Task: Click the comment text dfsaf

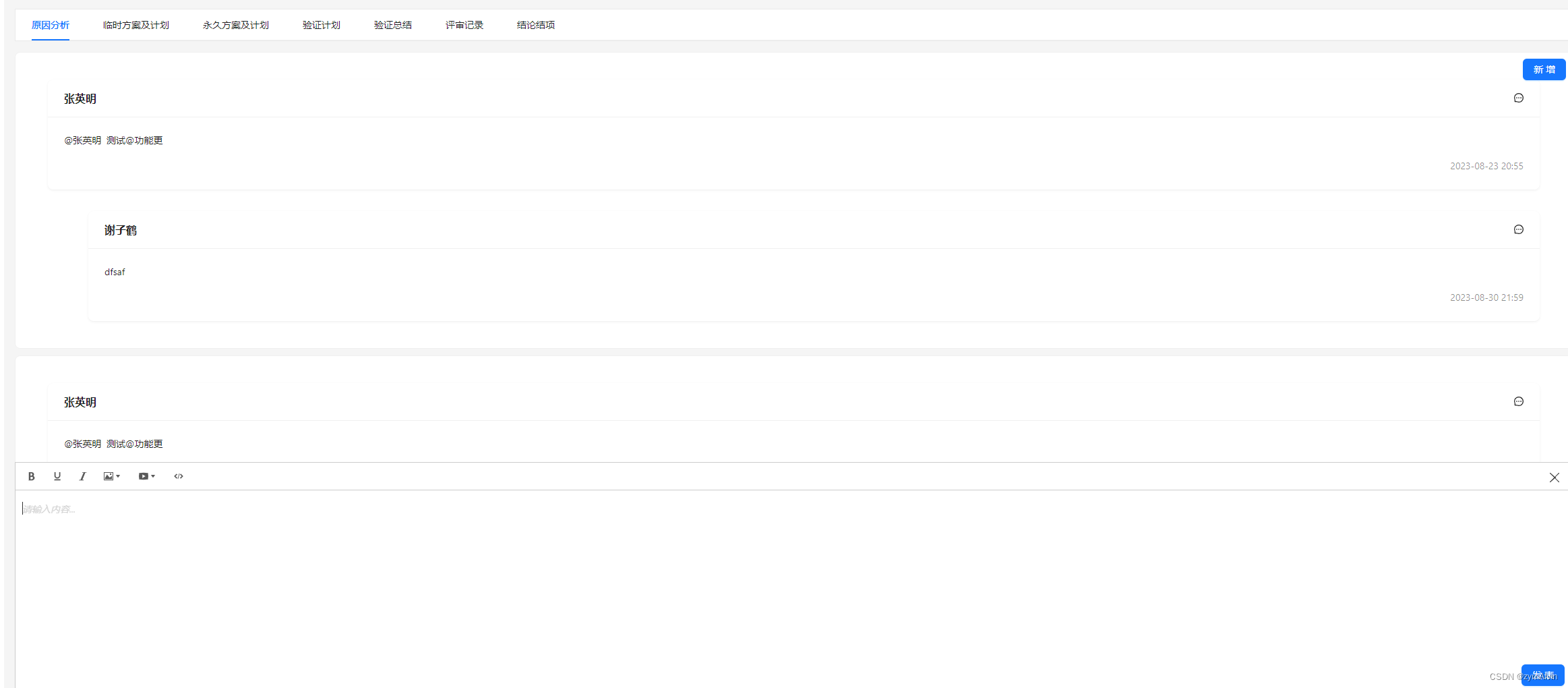Action: coord(115,272)
